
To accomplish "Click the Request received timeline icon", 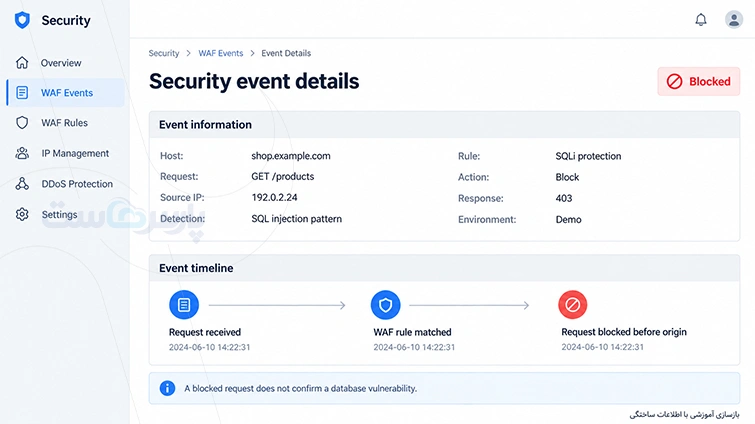I will point(184,305).
